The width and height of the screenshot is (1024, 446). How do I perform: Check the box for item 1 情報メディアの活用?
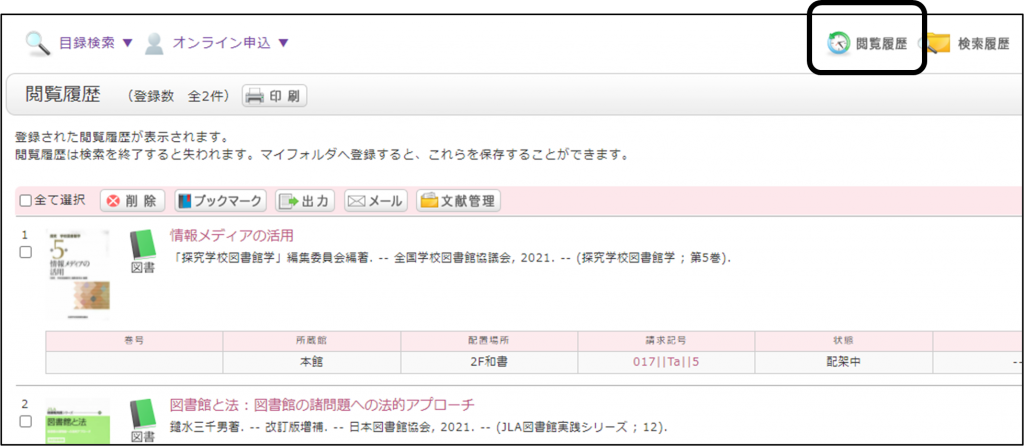25,252
